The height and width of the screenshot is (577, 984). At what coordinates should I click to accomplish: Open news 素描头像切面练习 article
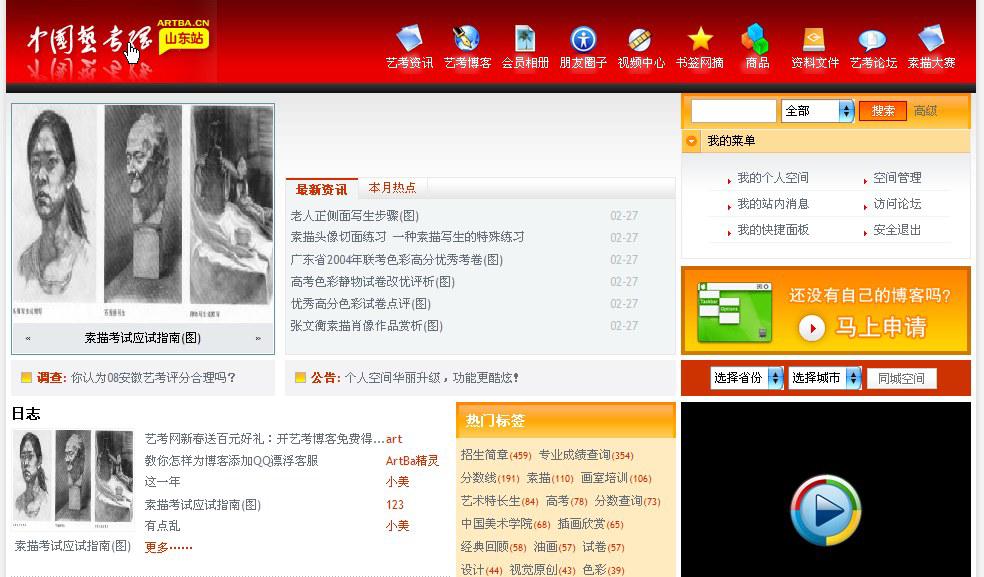(407, 237)
